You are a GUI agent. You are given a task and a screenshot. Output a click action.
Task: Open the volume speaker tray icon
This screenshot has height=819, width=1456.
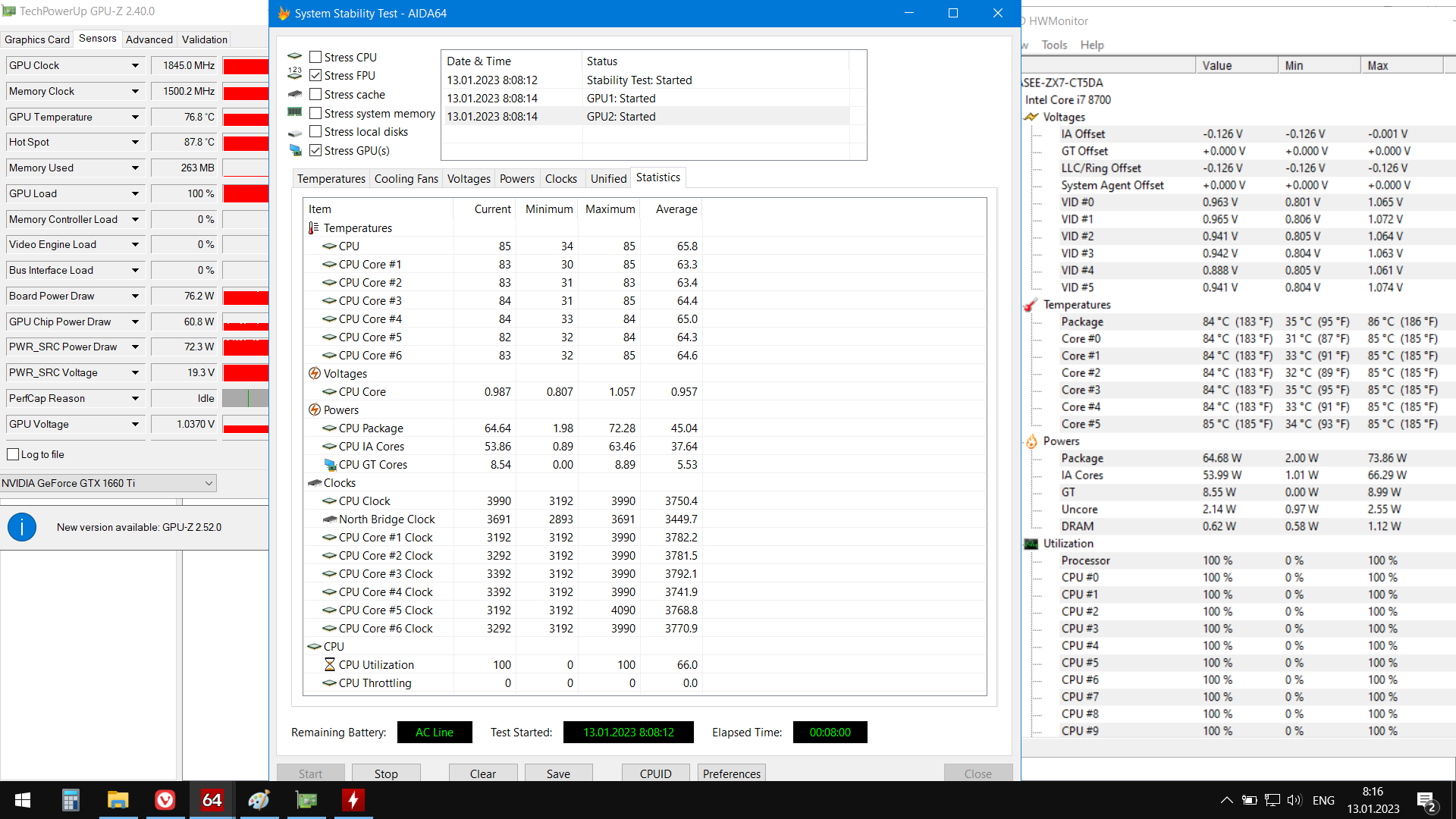pos(1294,800)
